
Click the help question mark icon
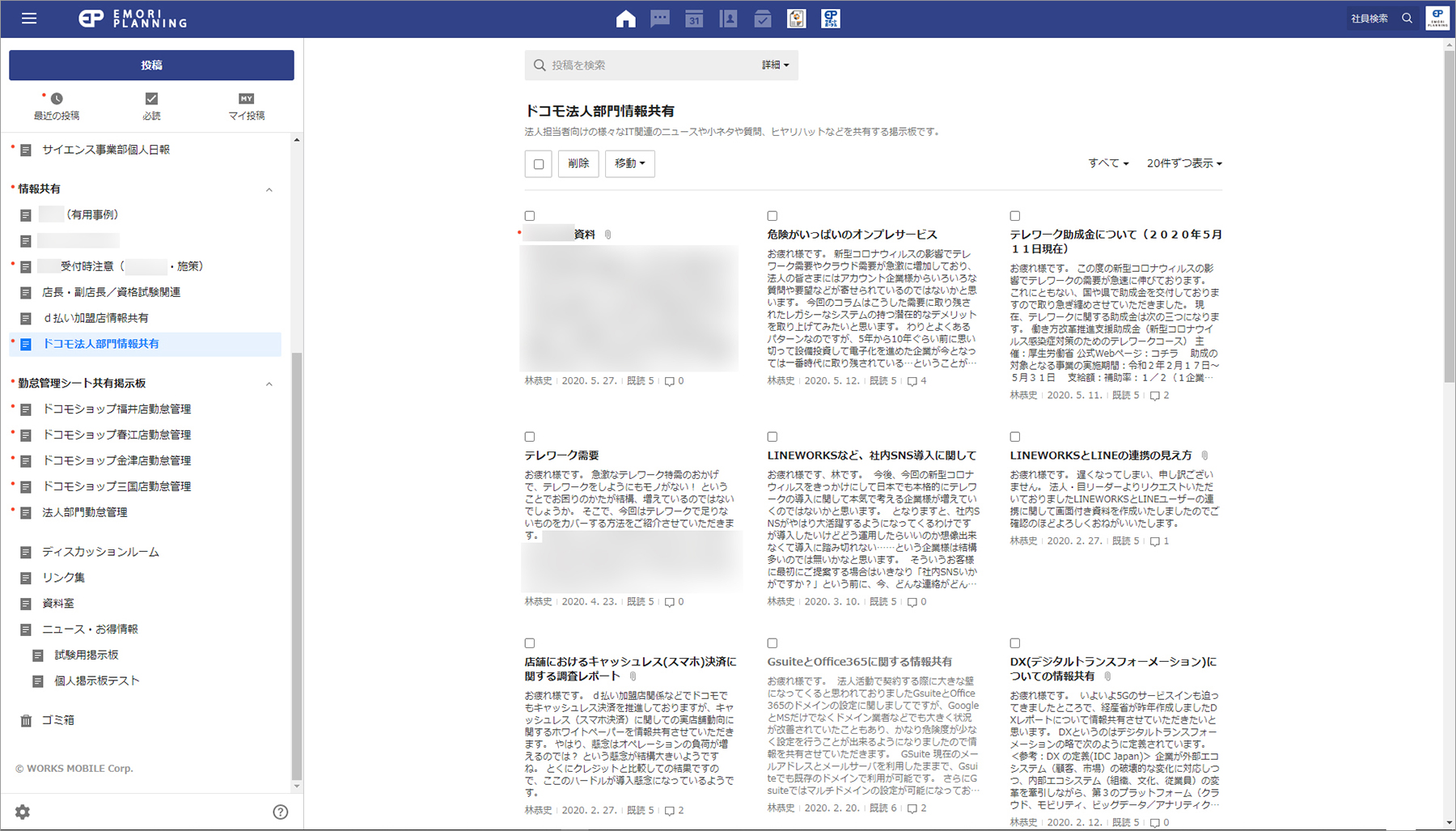pos(280,812)
